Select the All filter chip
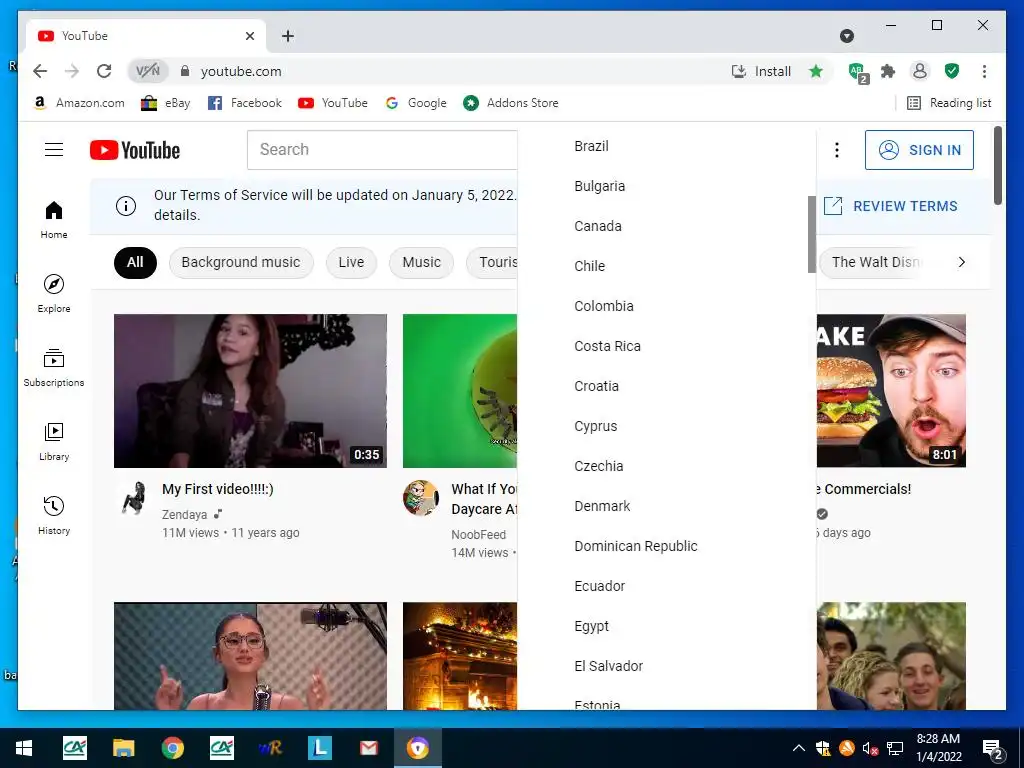 tap(135, 263)
